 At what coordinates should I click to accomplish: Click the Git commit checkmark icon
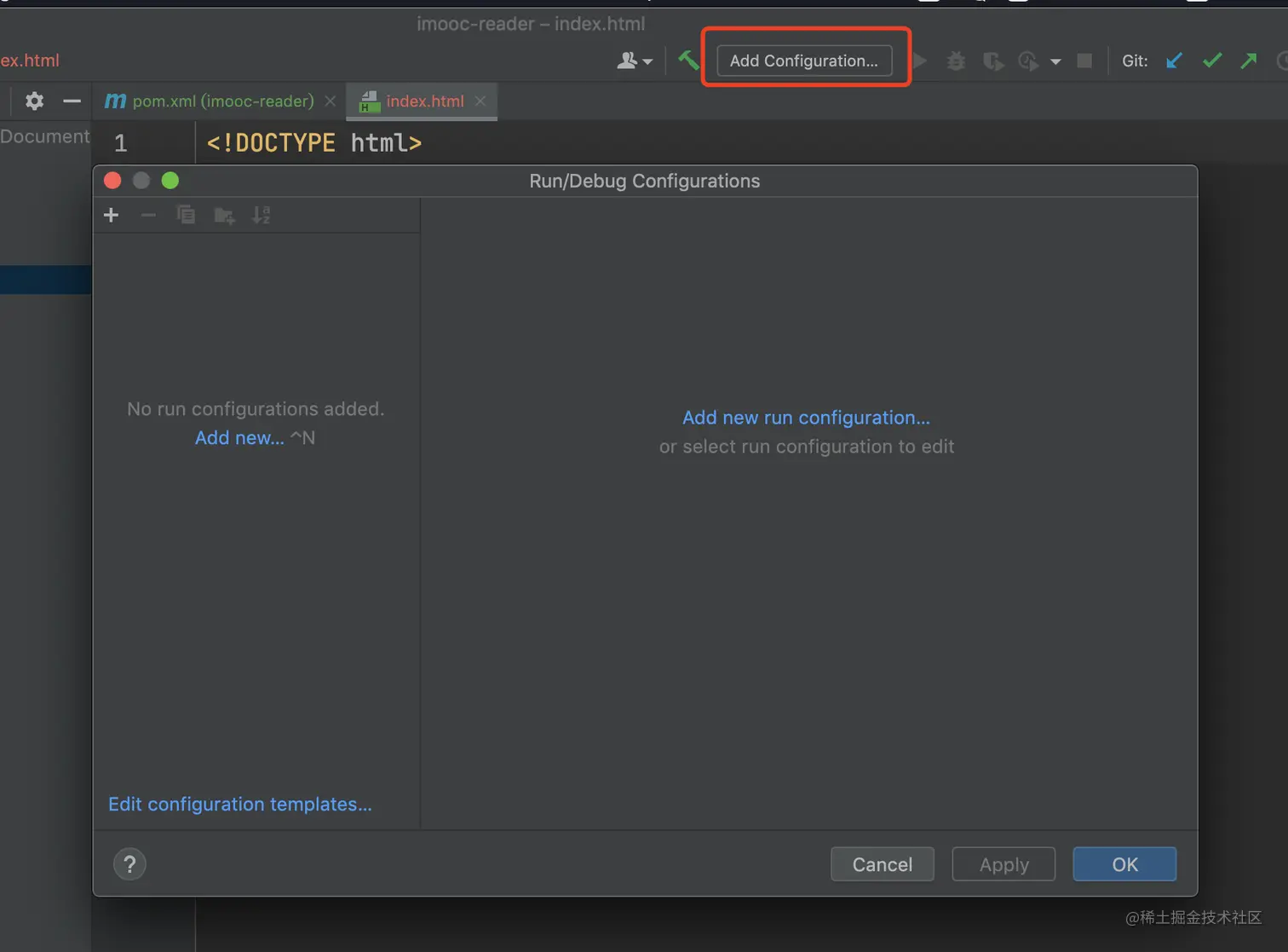tap(1212, 61)
